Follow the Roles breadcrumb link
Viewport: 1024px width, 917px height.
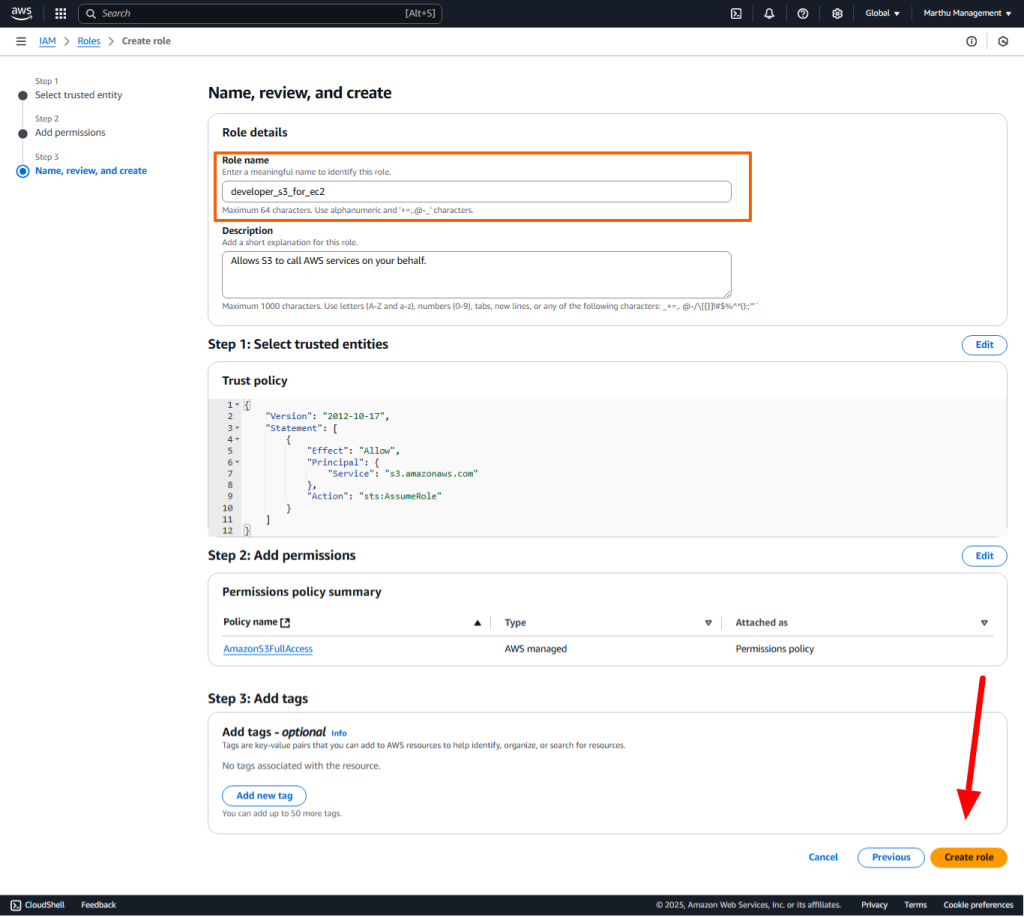(89, 41)
